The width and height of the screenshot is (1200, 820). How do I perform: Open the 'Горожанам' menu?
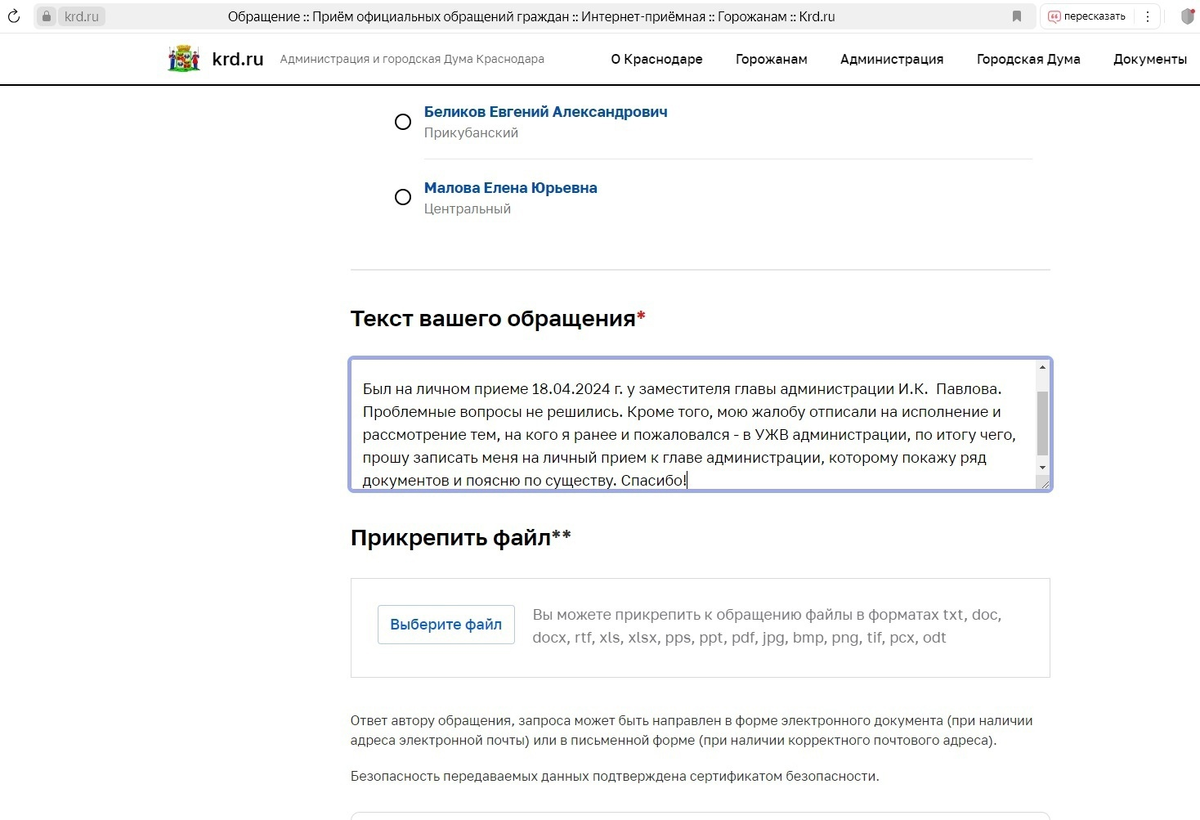point(771,59)
